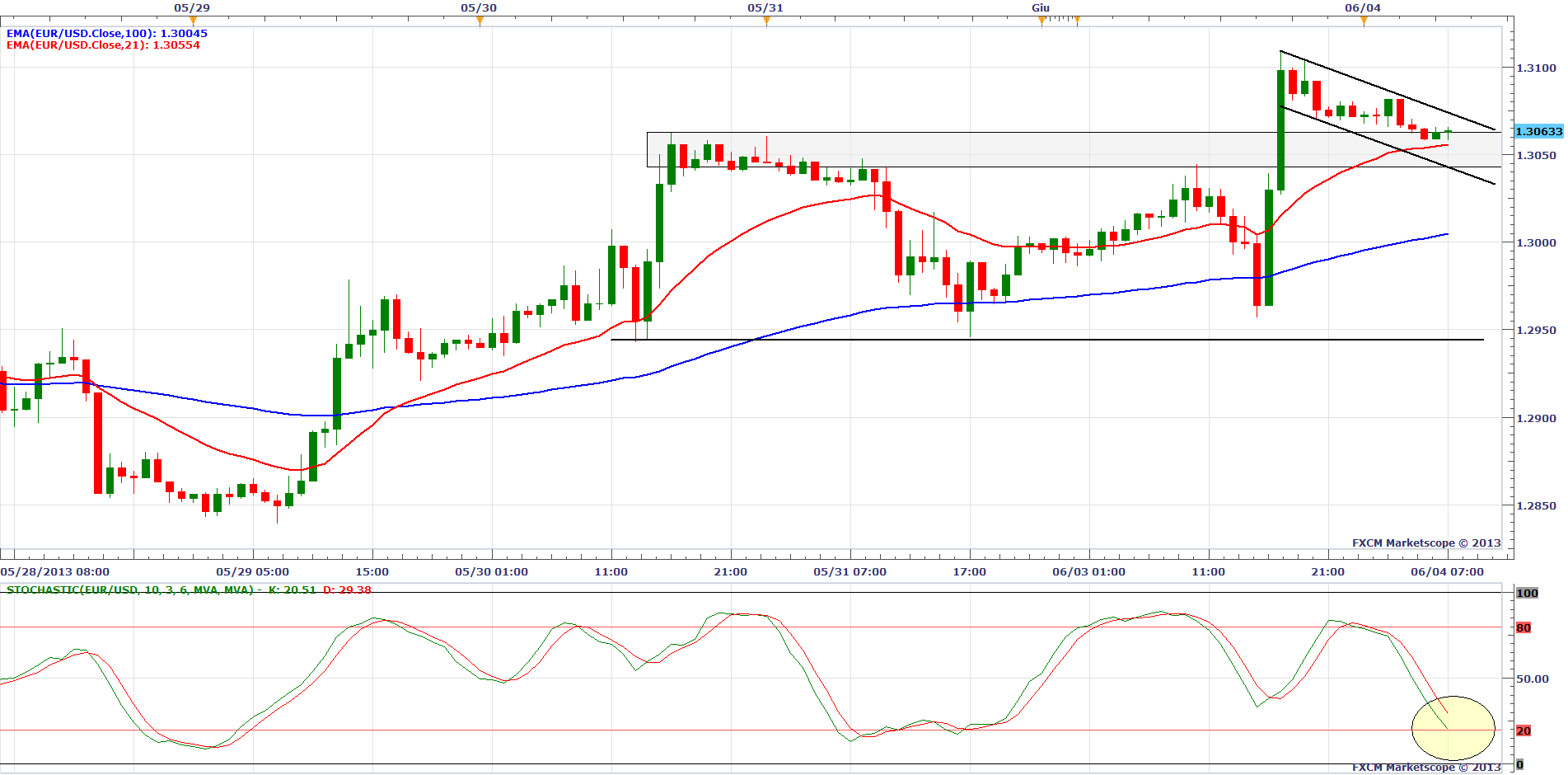Image resolution: width=1568 pixels, height=775 pixels.
Task: Select the blue EMA 100 indicator label
Action: pyautogui.click(x=107, y=34)
